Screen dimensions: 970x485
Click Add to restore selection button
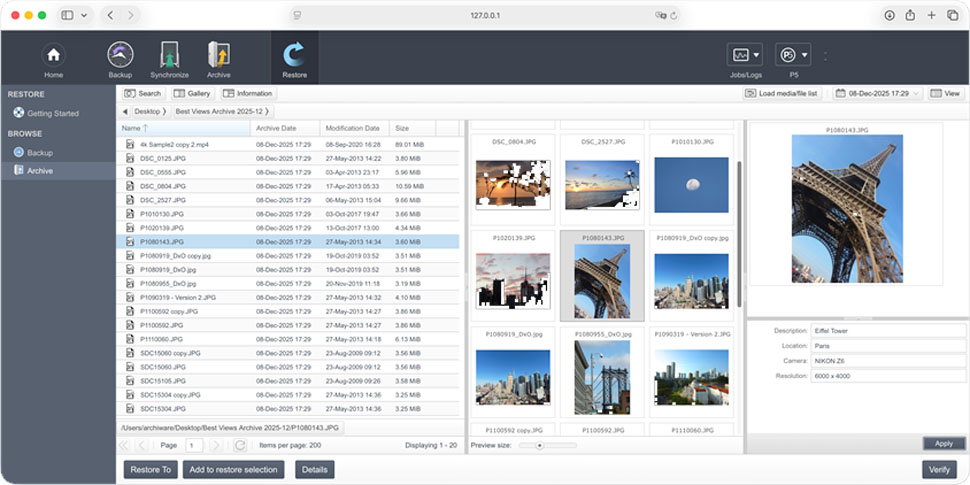pyautogui.click(x=233, y=470)
